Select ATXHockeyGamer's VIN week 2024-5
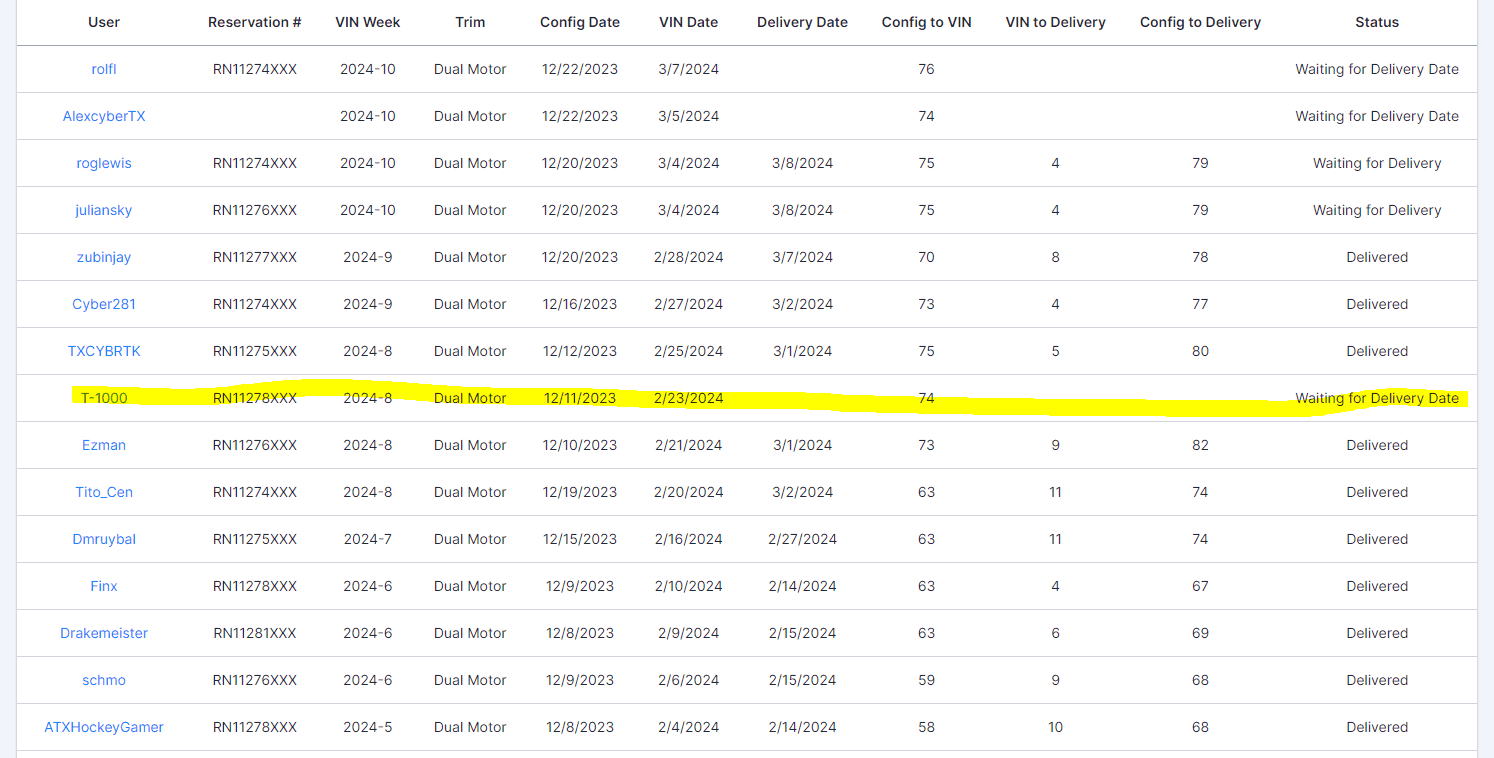The height and width of the screenshot is (758, 1494). (368, 727)
